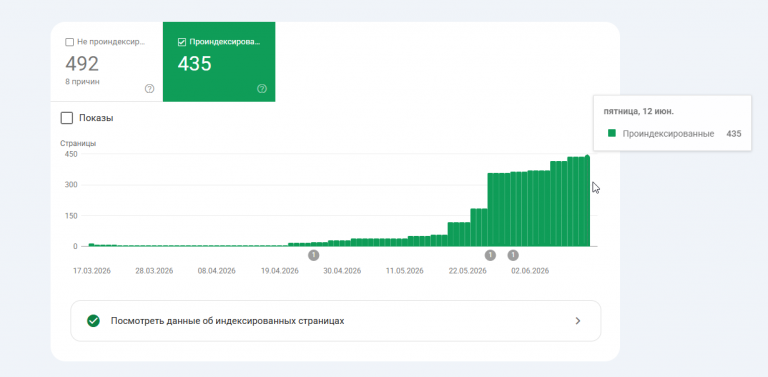Uncheck the Проиндексирова... checkbox
Image resolution: width=768 pixels, height=377 pixels.
[182, 42]
